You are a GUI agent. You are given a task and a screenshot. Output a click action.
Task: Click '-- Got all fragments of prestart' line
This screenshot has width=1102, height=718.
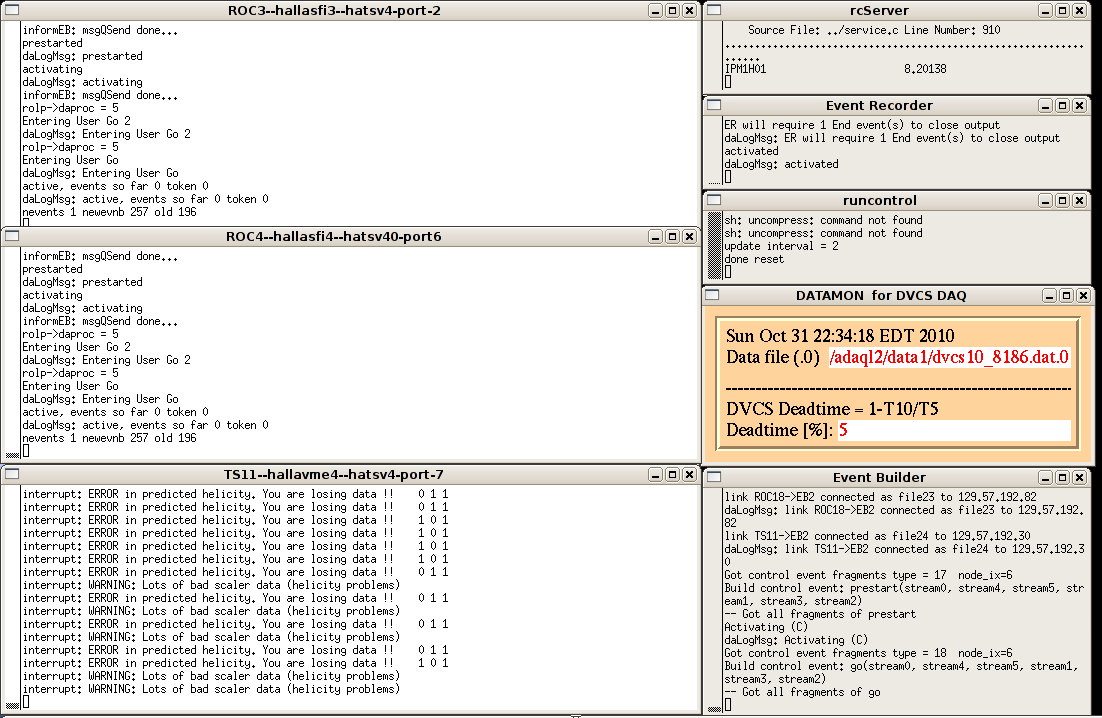pos(820,614)
